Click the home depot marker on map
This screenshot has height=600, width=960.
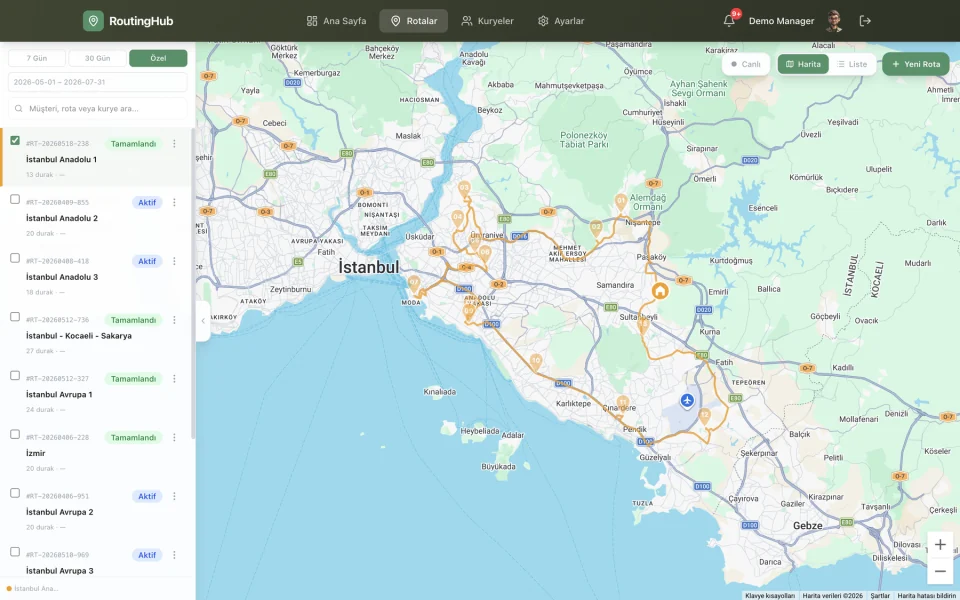point(659,291)
